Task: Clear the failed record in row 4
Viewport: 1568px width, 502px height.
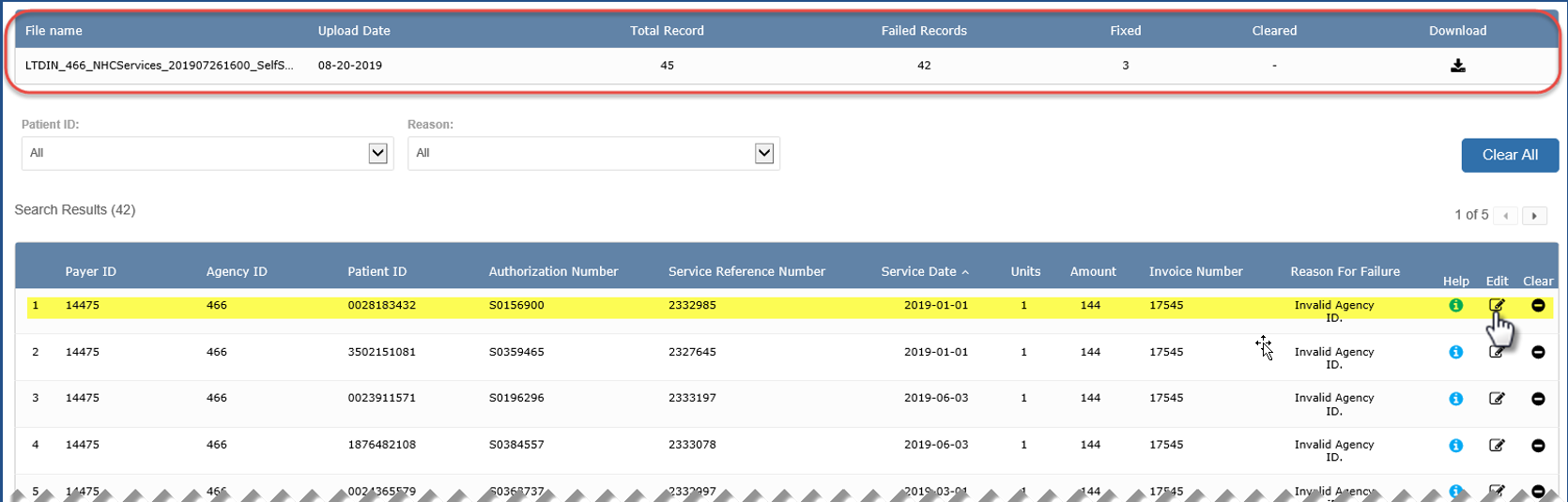Action: 1538,446
